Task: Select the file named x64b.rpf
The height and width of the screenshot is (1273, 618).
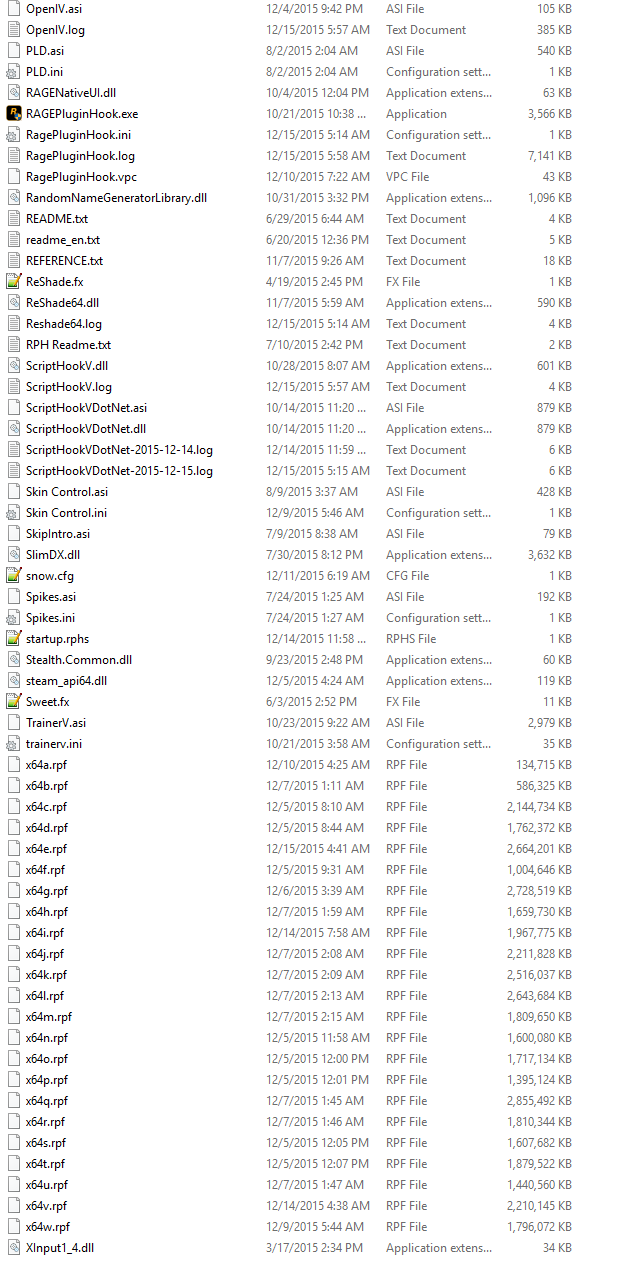Action: [x=47, y=786]
